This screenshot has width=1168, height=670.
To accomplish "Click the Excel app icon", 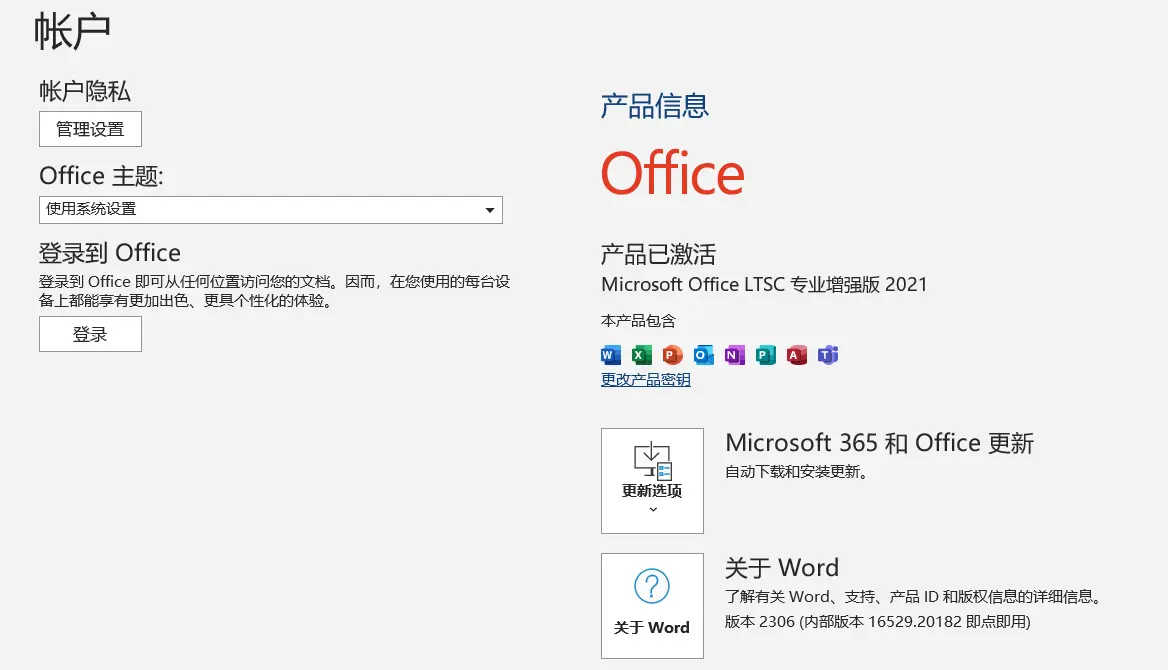I will (x=641, y=355).
